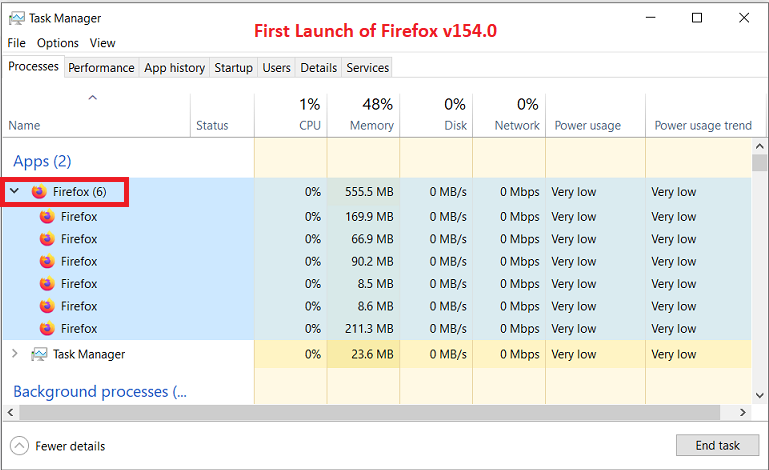Viewport: 769px width, 470px height.
Task: Select the Task Manager process name
Action: pos(89,354)
